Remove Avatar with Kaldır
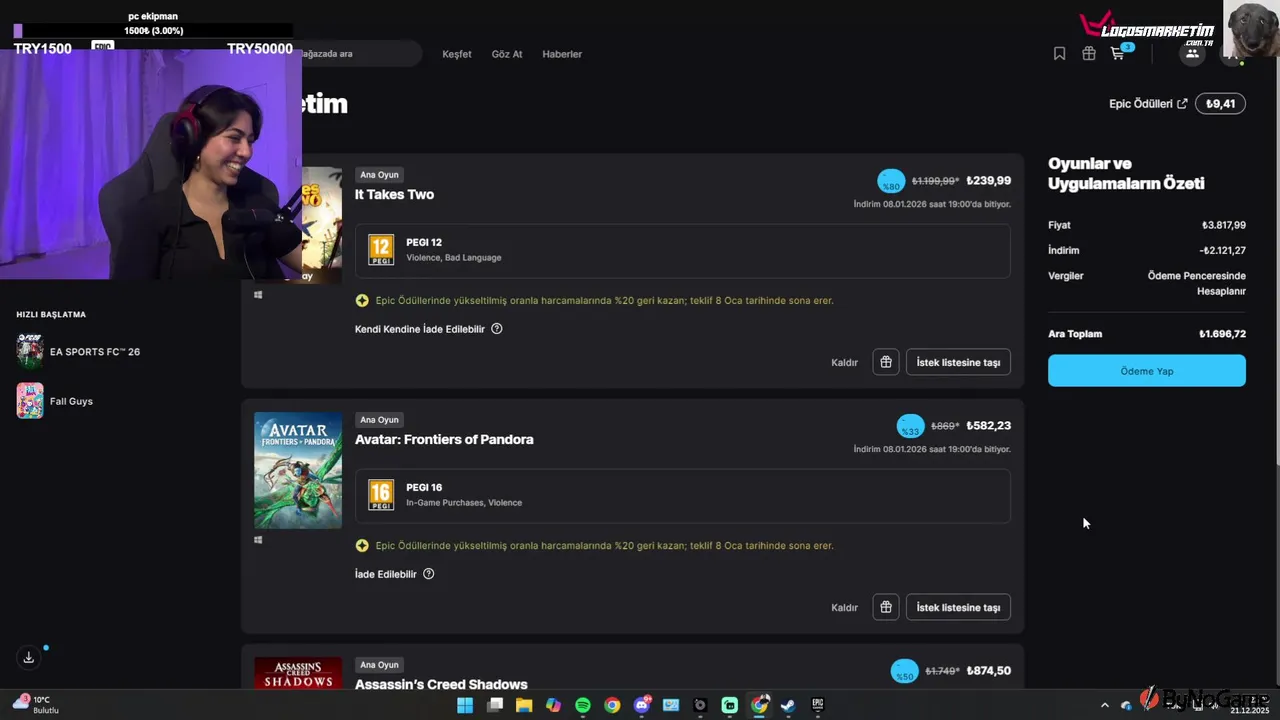The image size is (1280, 720). [x=844, y=607]
